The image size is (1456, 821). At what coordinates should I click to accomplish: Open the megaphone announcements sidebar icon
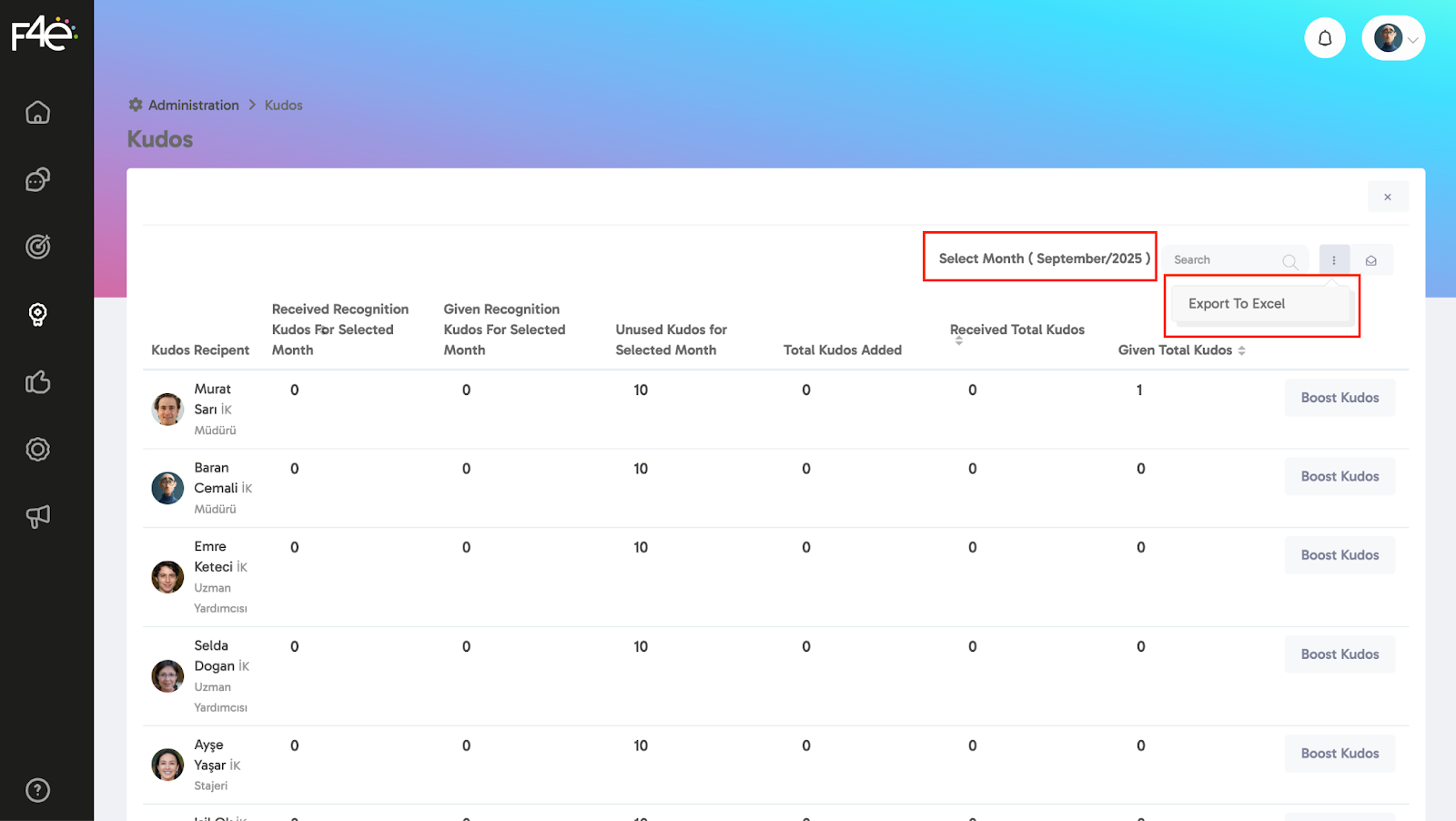tap(37, 516)
